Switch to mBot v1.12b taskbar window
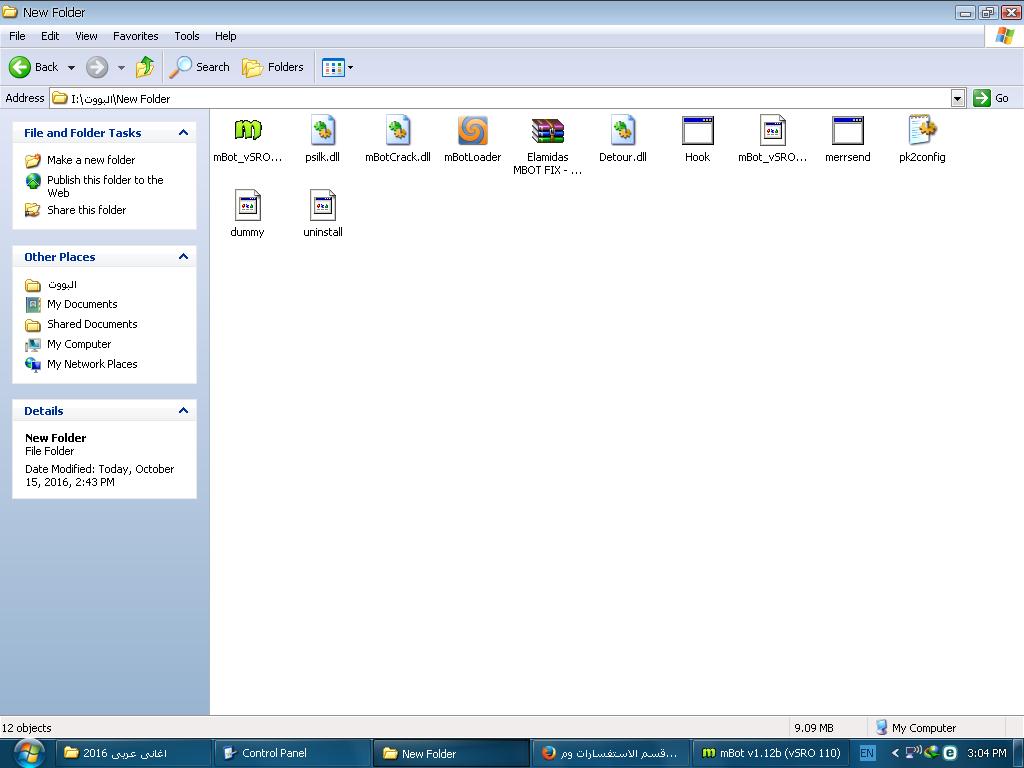Image resolution: width=1024 pixels, height=768 pixels. pyautogui.click(x=770, y=753)
